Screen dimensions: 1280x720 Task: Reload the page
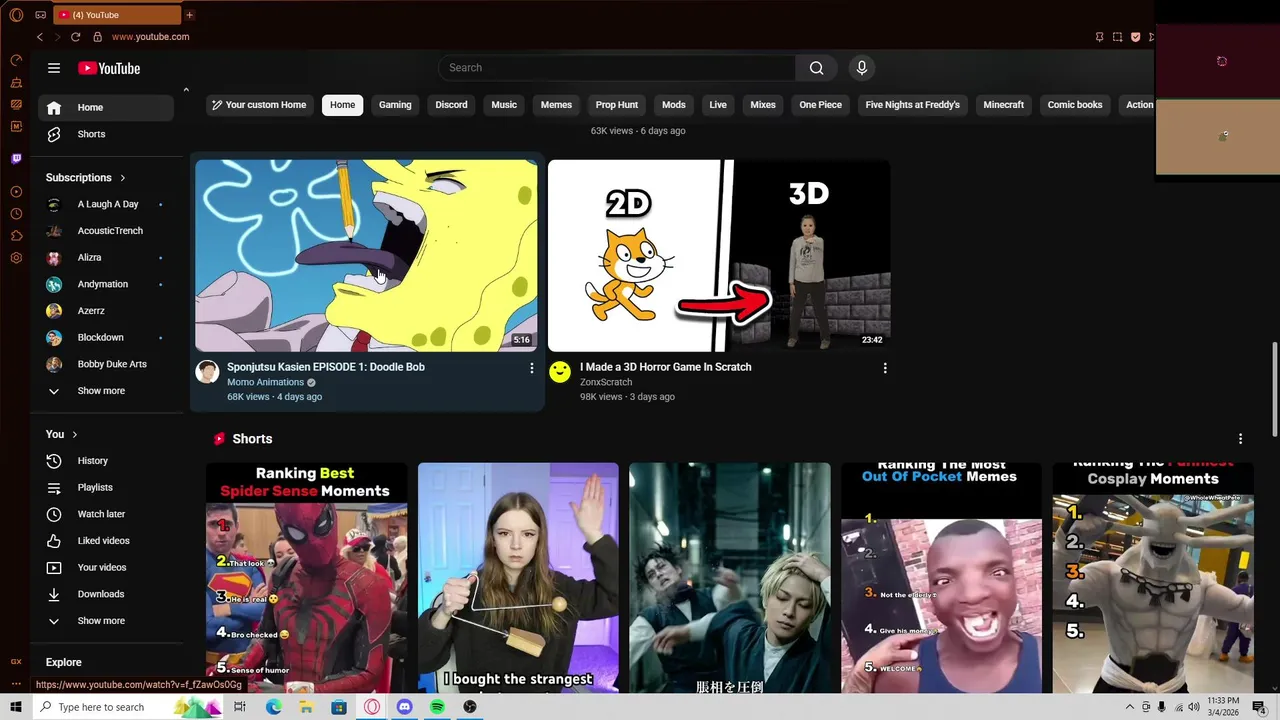(75, 37)
